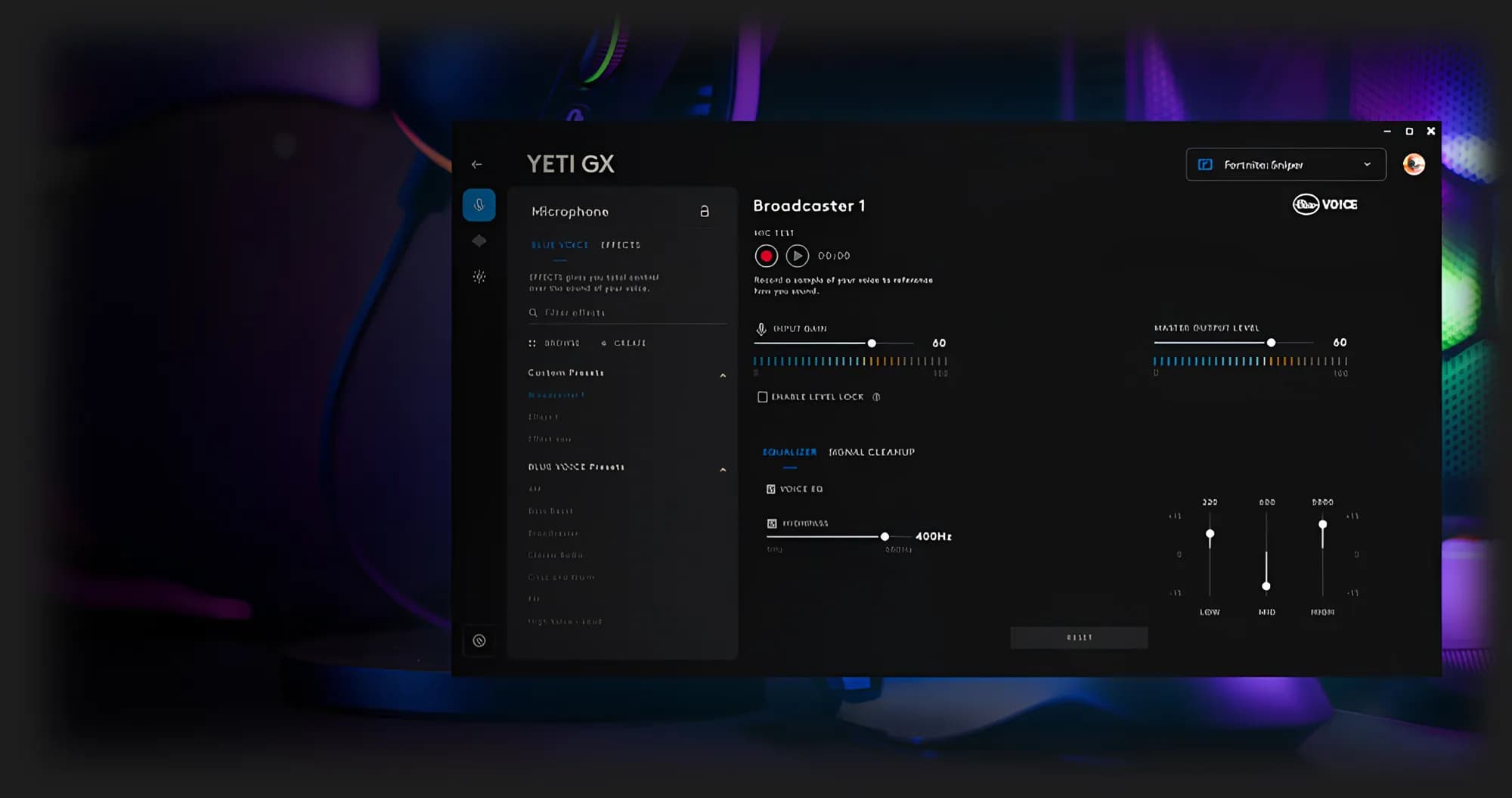This screenshot has height=798, width=1512.
Task: Start recording a mic test sample
Action: [x=766, y=256]
